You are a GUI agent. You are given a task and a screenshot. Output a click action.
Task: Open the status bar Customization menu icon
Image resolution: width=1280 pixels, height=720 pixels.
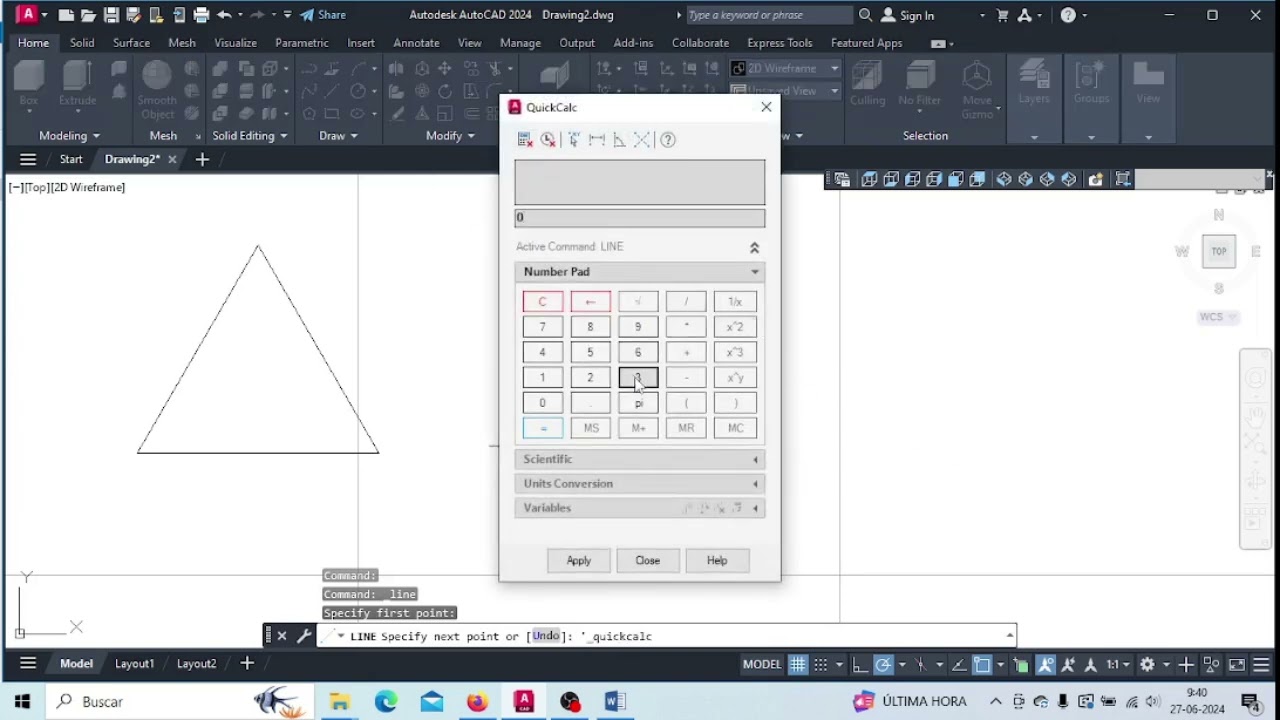pos(1261,664)
